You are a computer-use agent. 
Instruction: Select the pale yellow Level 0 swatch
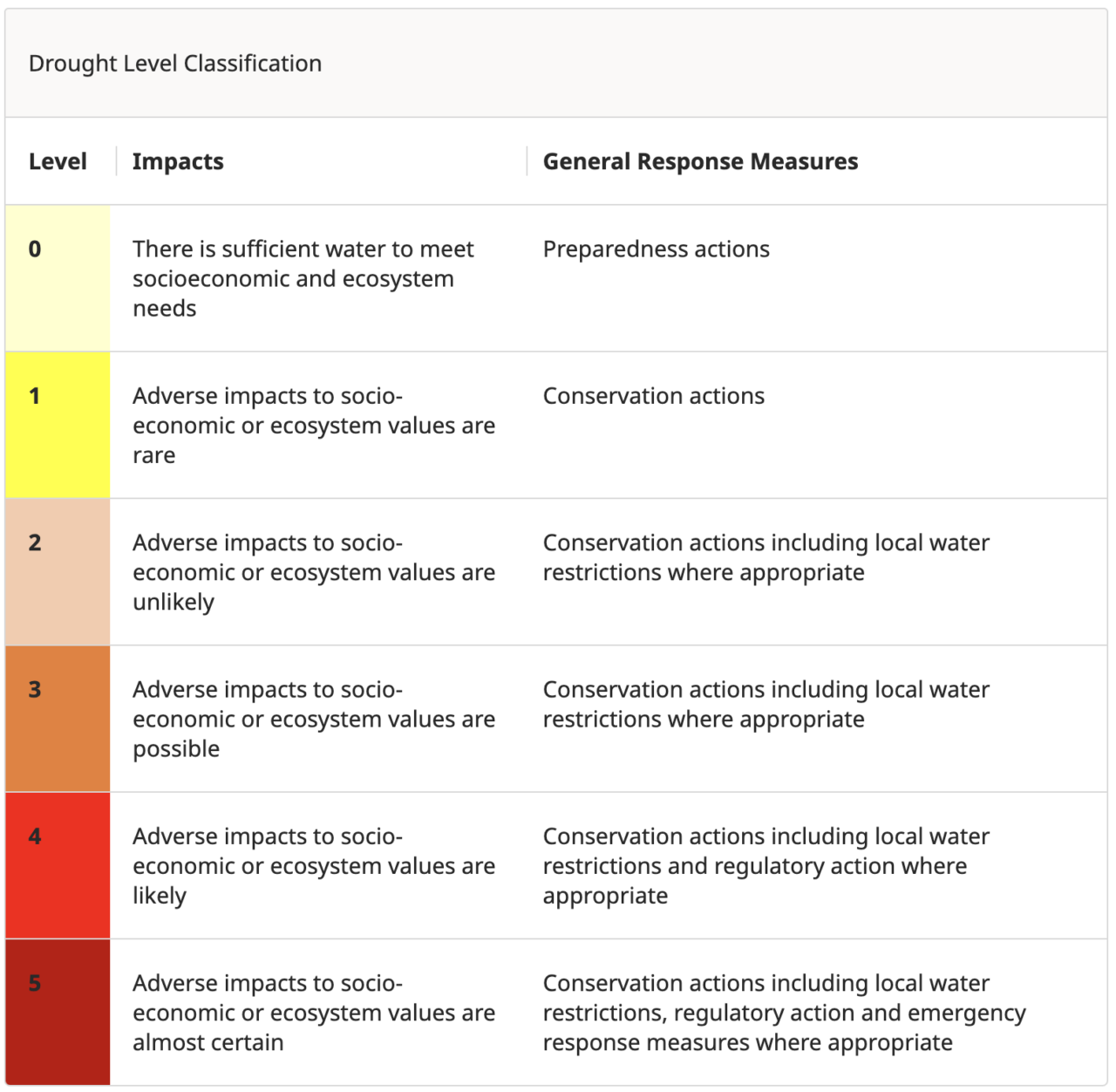(58, 279)
